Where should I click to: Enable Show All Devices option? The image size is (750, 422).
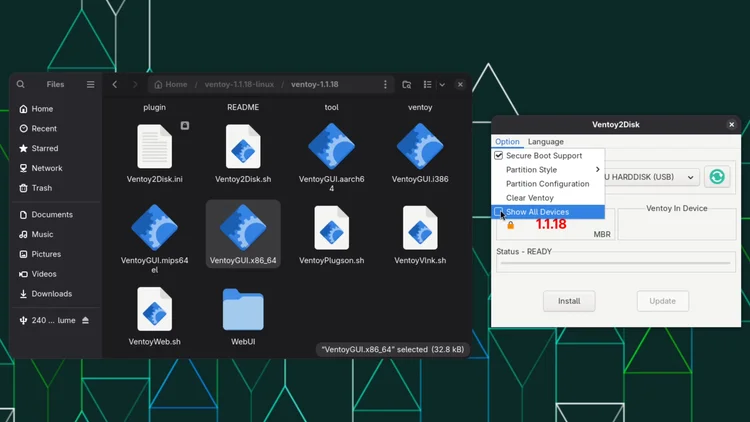coord(548,212)
